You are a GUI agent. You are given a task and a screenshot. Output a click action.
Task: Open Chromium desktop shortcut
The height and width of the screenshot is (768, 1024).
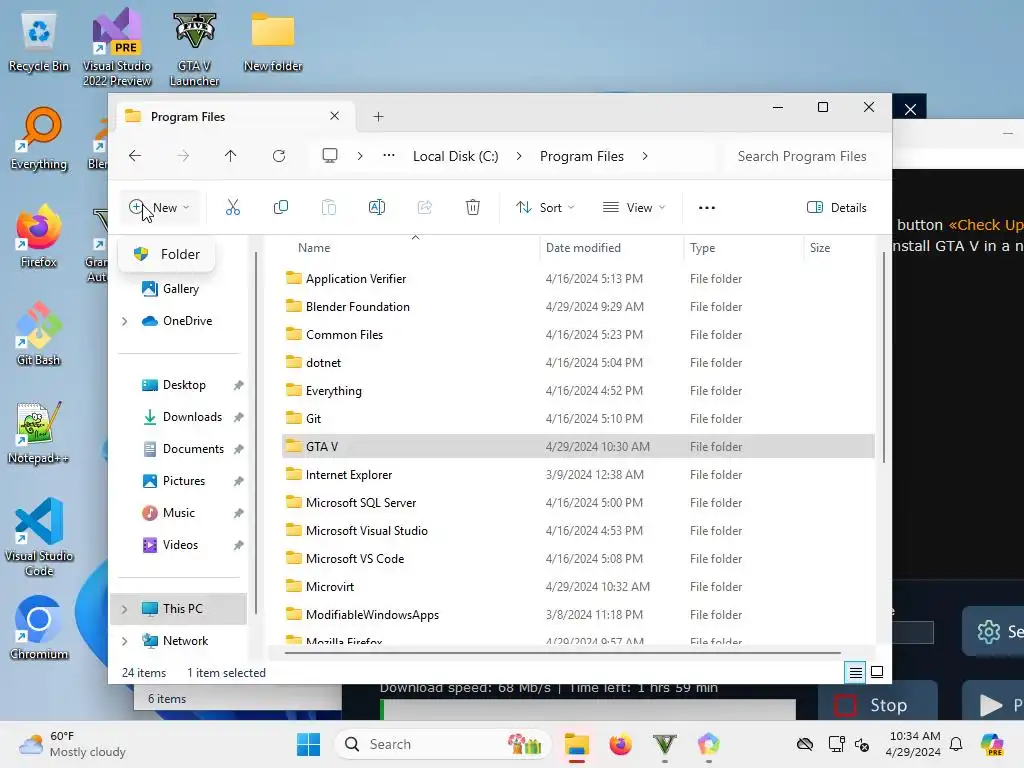pos(39,628)
